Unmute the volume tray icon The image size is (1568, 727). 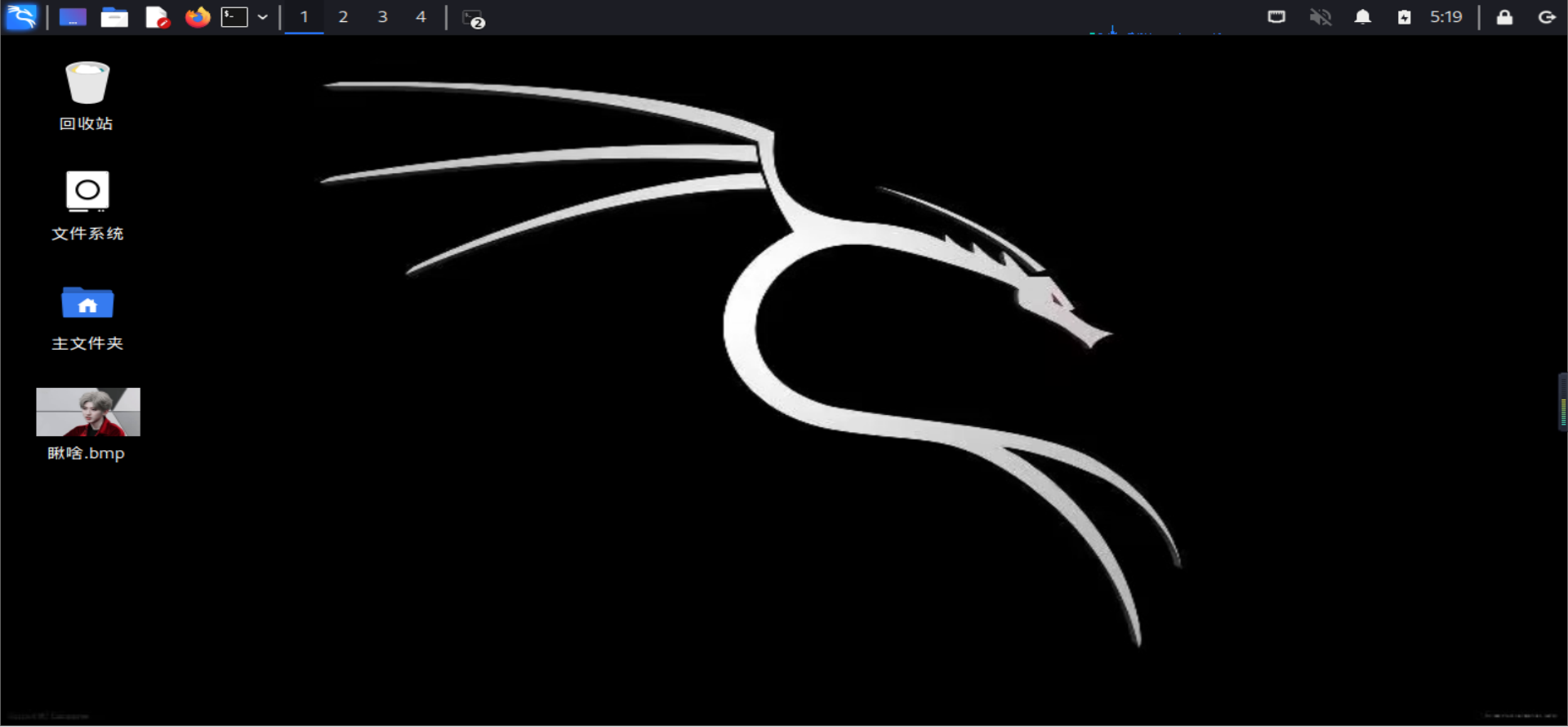[x=1321, y=17]
